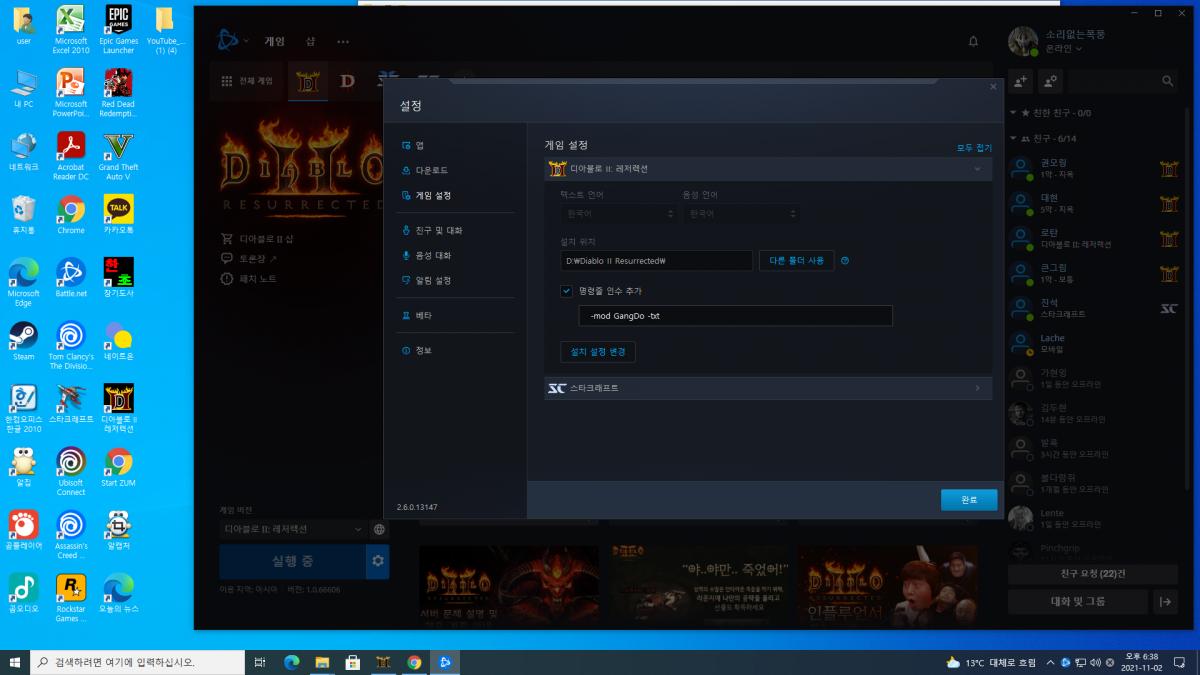Open 패치 노트 link
1200x675 pixels.
249,278
